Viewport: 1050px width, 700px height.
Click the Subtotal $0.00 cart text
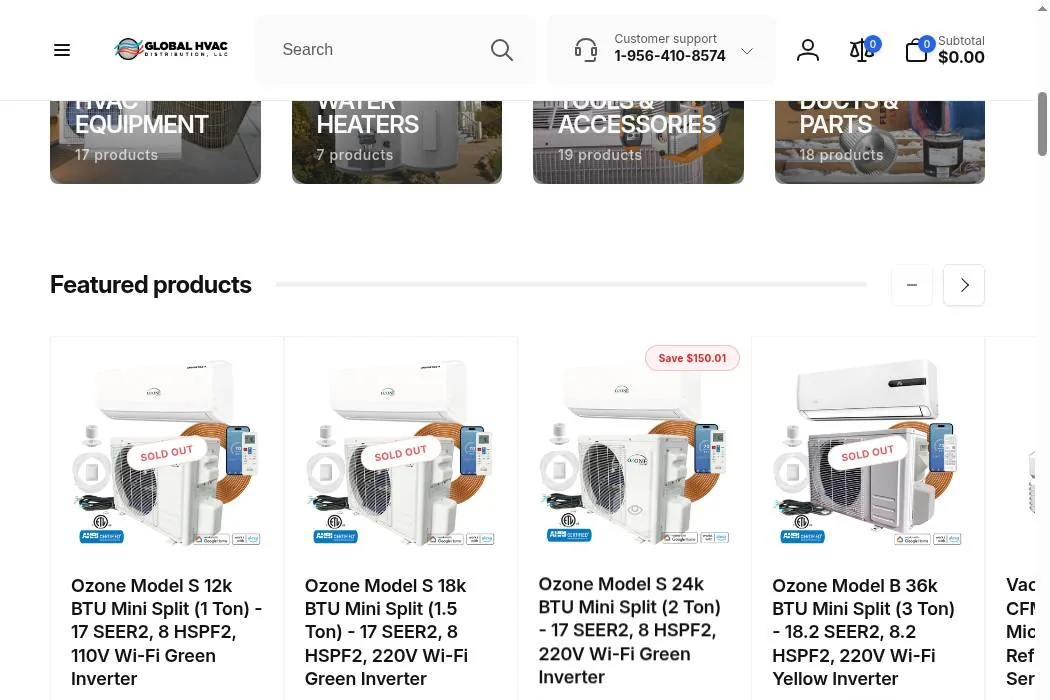pos(961,50)
